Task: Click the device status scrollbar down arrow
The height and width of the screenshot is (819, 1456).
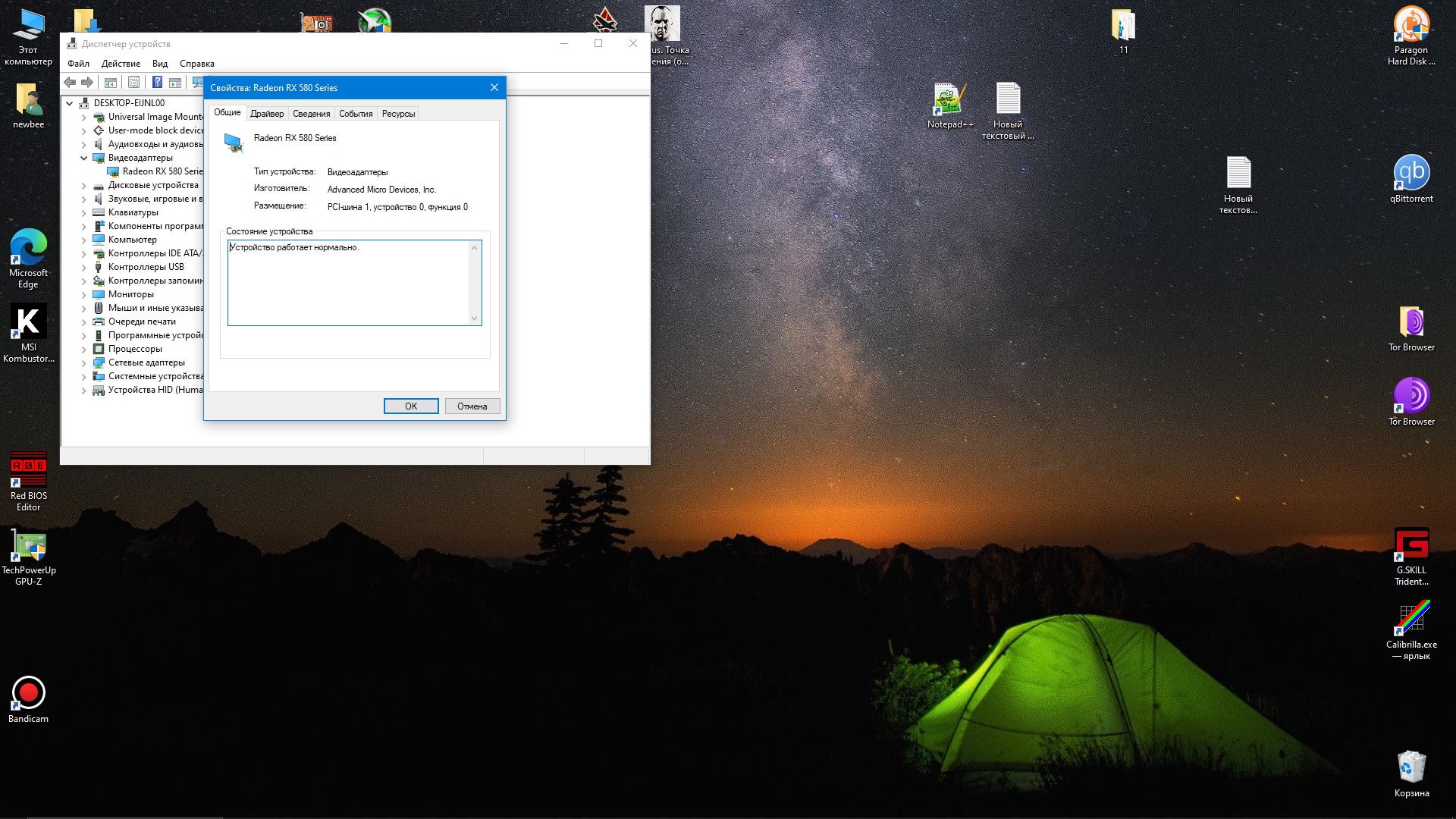Action: (475, 318)
